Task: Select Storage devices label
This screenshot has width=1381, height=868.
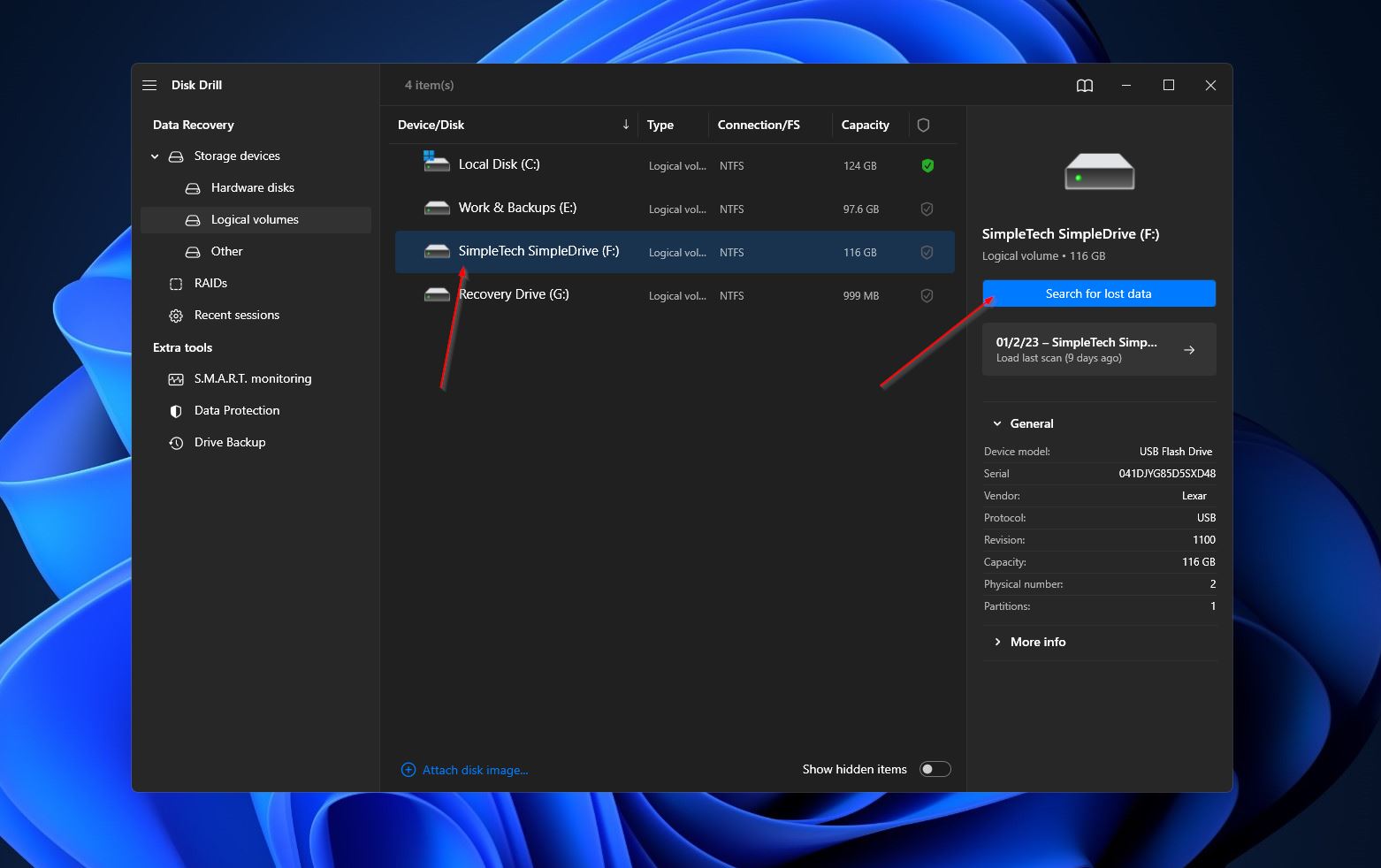Action: 237,156
